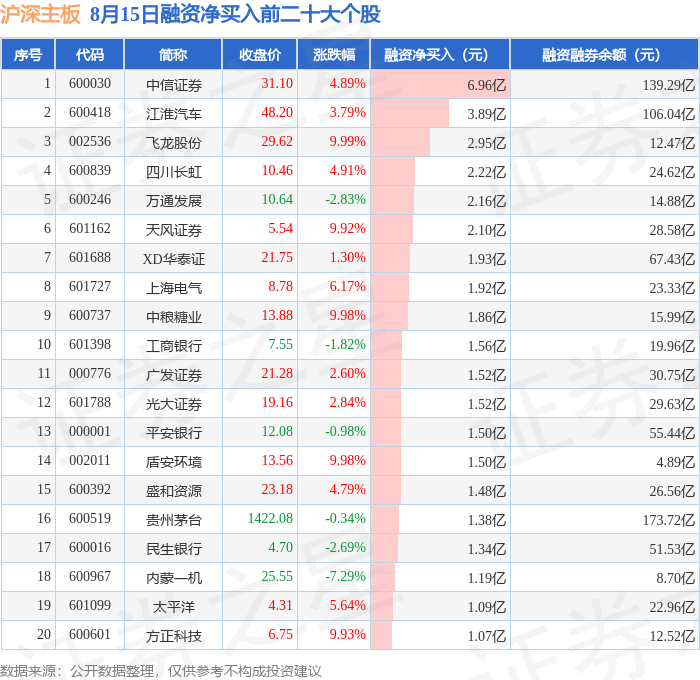Click balance value 12.52亿
Image resolution: width=700 pixels, height=680 pixels.
(672, 636)
